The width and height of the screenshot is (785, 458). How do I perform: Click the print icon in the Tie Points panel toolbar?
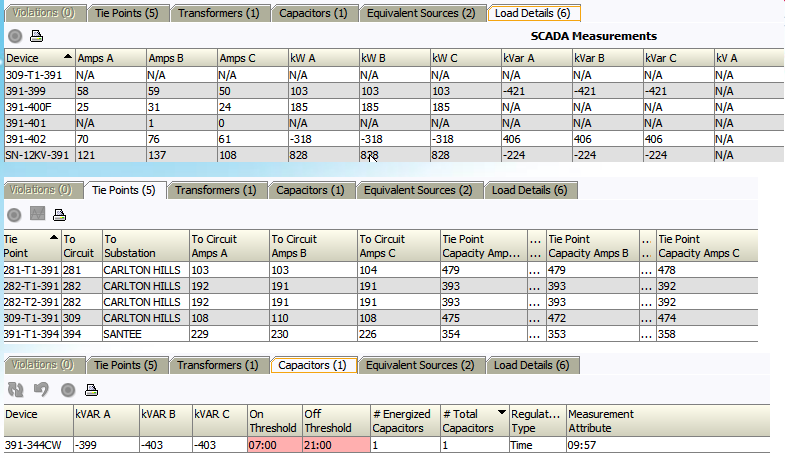pyautogui.click(x=60, y=215)
